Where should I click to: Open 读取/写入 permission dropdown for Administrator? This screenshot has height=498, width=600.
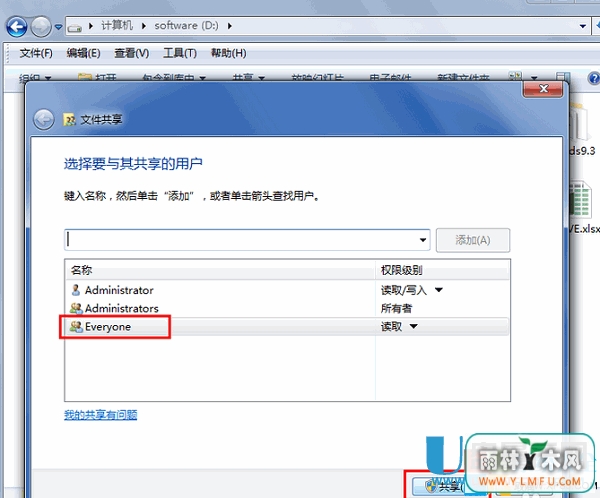(x=439, y=290)
